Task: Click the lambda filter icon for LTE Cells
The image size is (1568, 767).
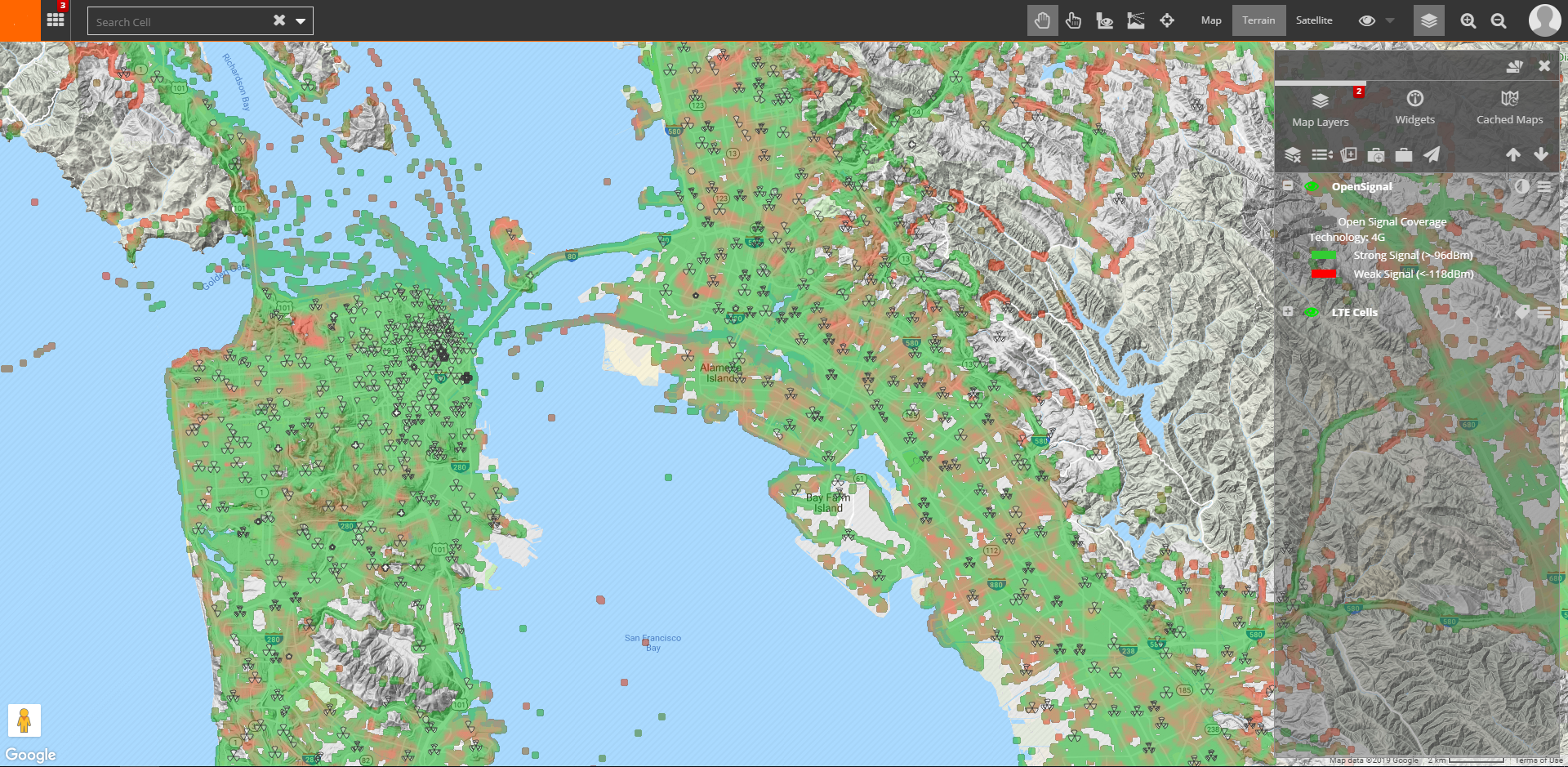Action: [1499, 312]
